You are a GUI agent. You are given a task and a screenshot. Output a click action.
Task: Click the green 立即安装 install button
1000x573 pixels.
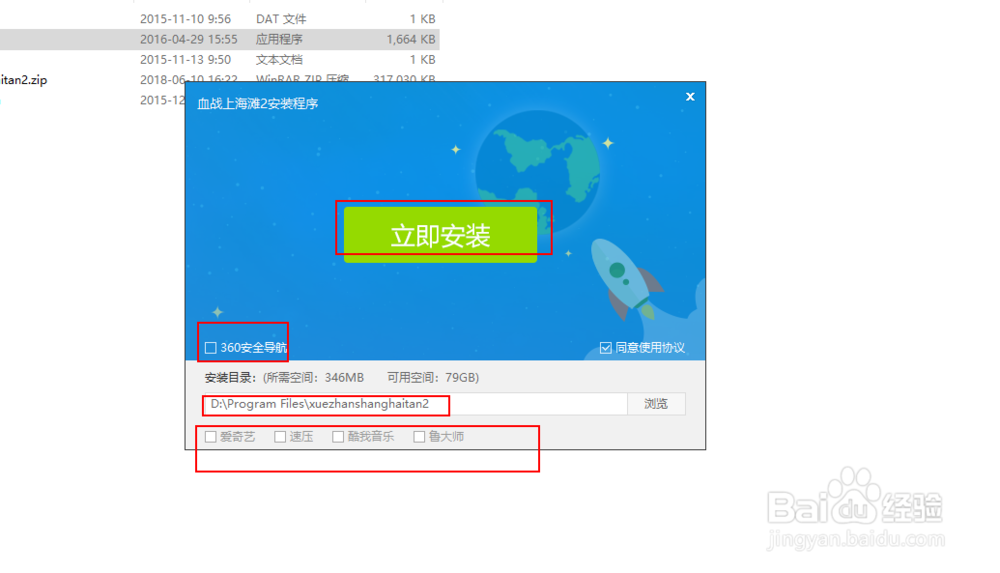440,234
